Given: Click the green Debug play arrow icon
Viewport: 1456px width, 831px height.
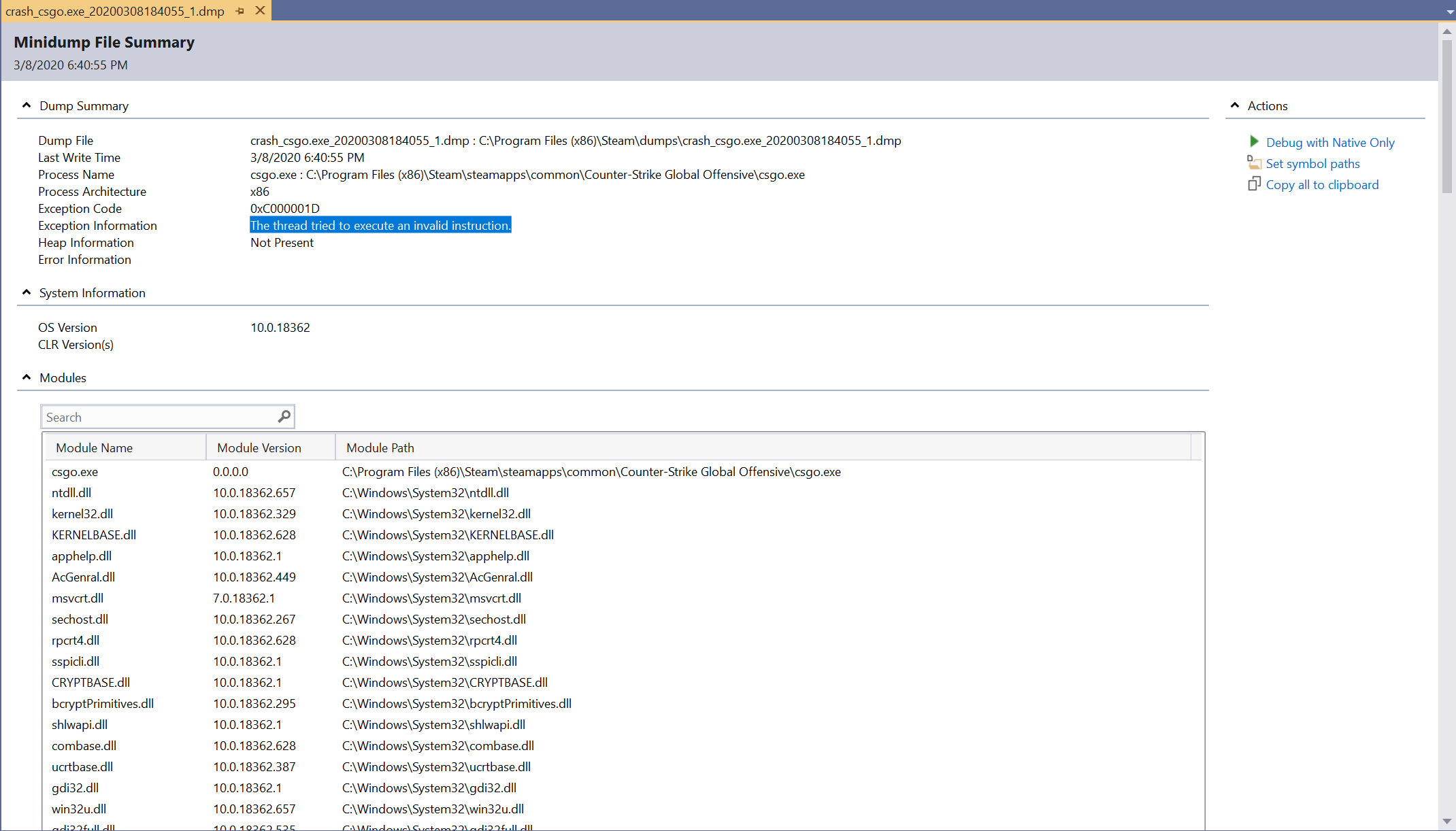Looking at the screenshot, I should click(x=1254, y=141).
